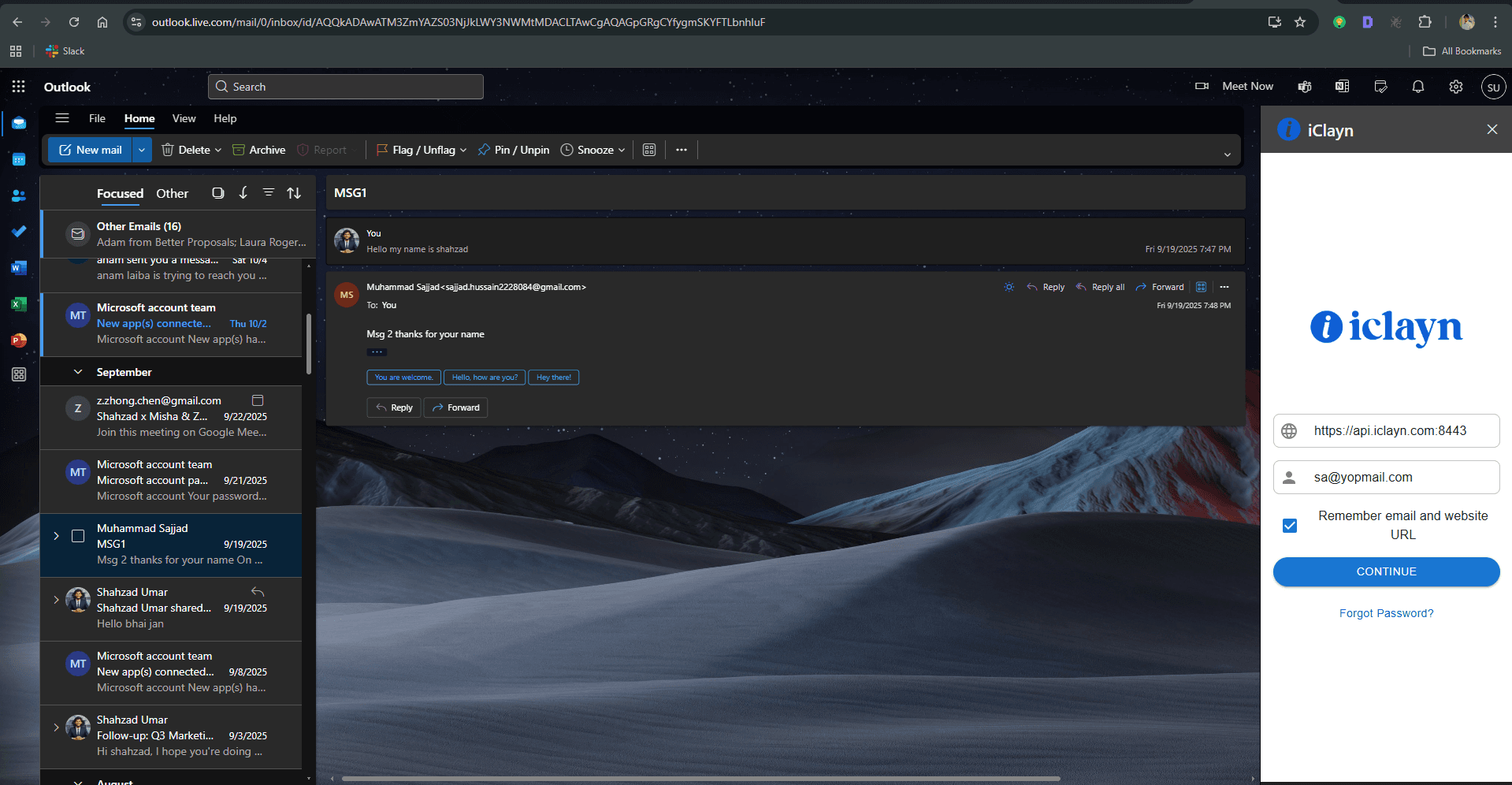The height and width of the screenshot is (785, 1512).
Task: Click the message list vertical scrollbar
Action: tap(309, 344)
